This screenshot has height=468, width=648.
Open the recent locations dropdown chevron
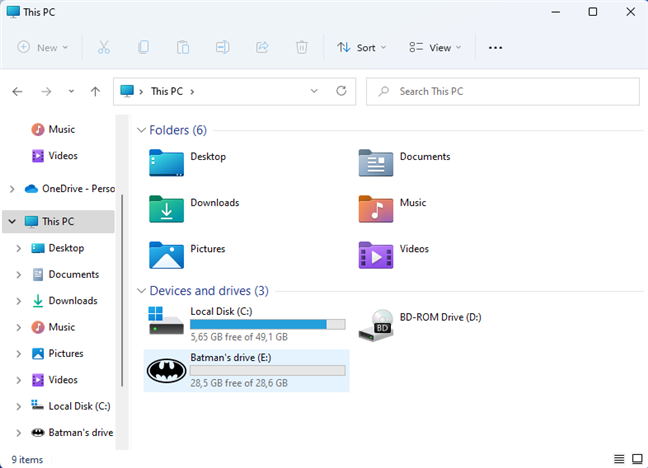71,91
